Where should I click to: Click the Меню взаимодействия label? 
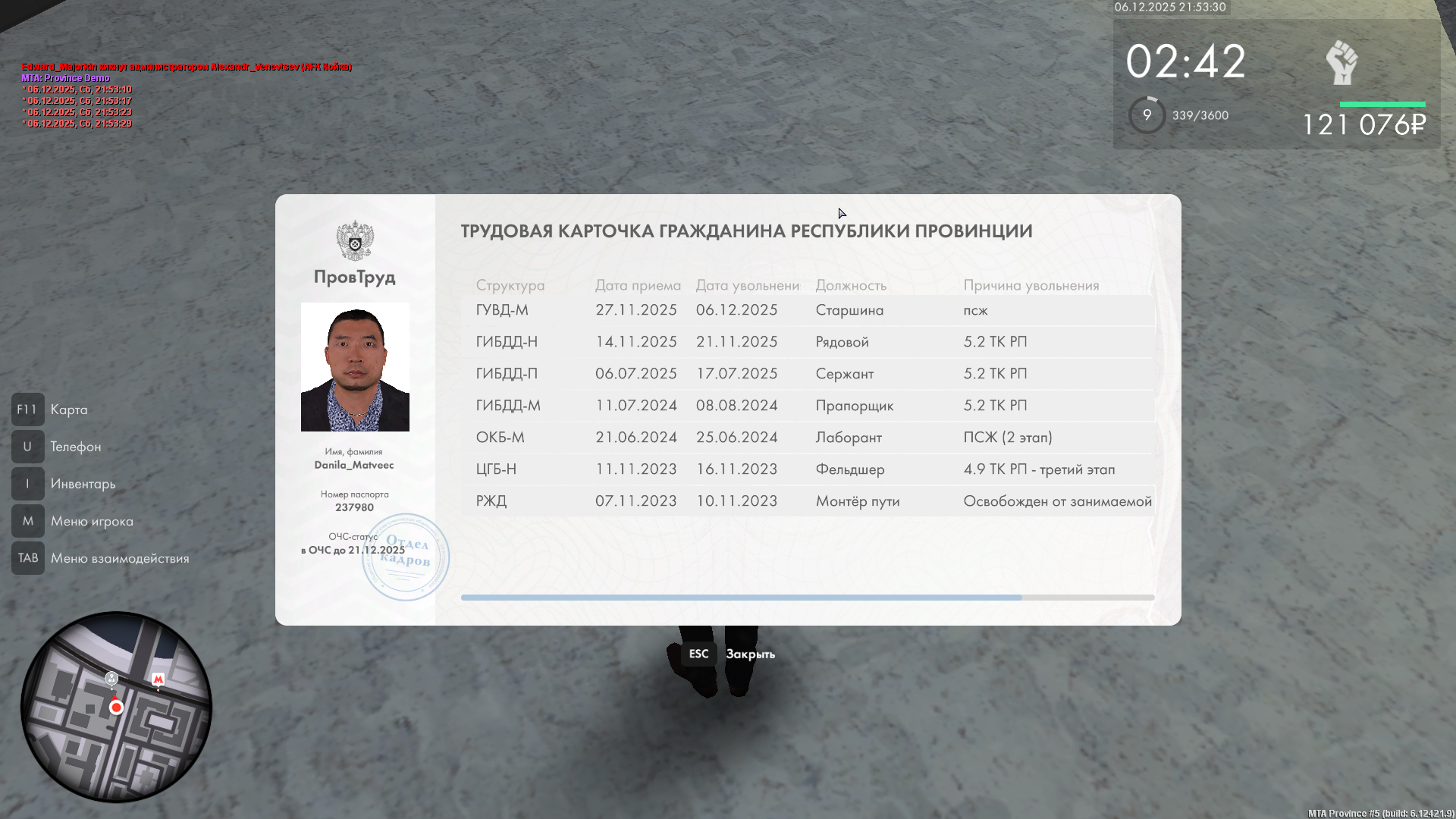(x=120, y=558)
